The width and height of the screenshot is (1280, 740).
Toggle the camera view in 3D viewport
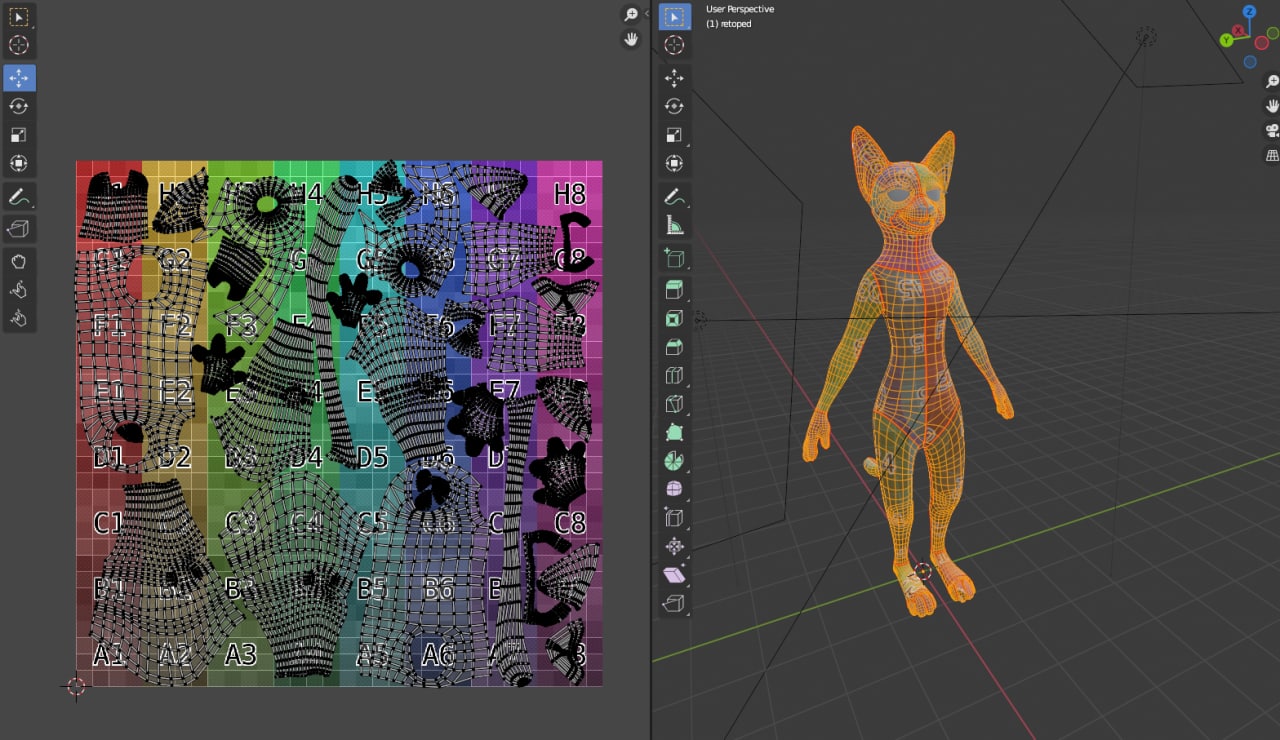(1272, 130)
